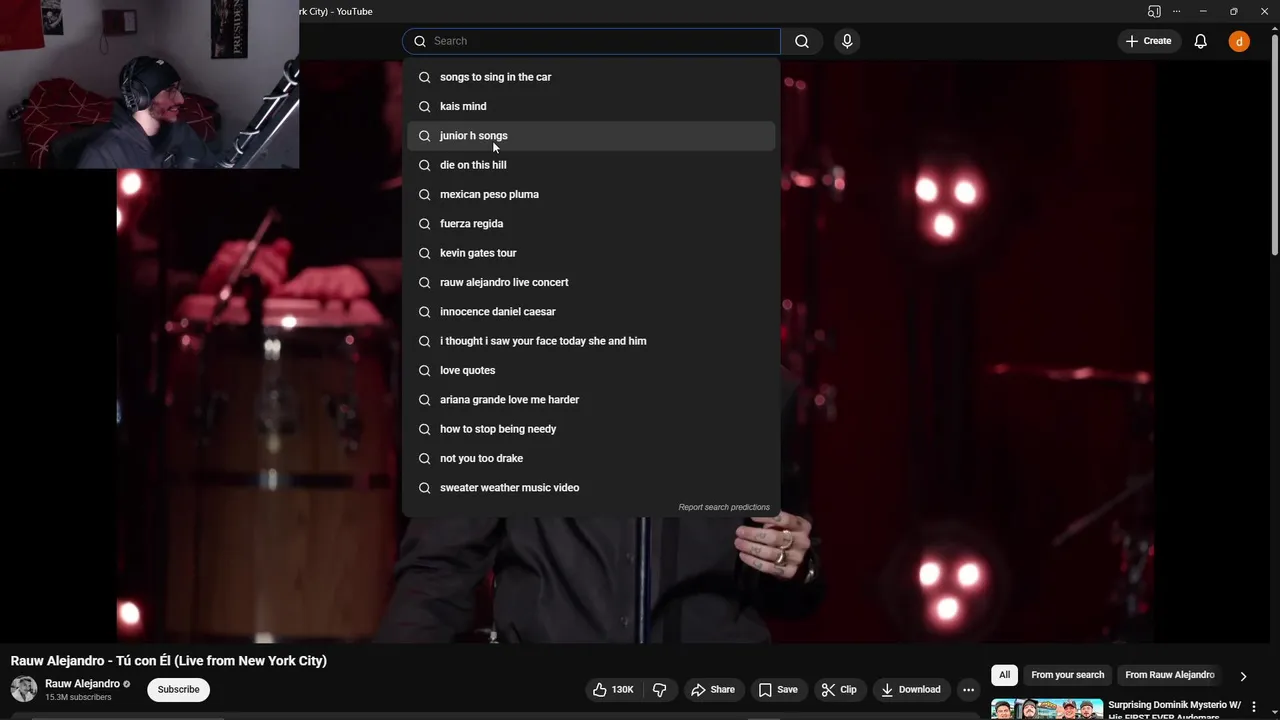This screenshot has height=720, width=1280.
Task: Subscribe to Rauw Alejandro
Action: click(178, 689)
